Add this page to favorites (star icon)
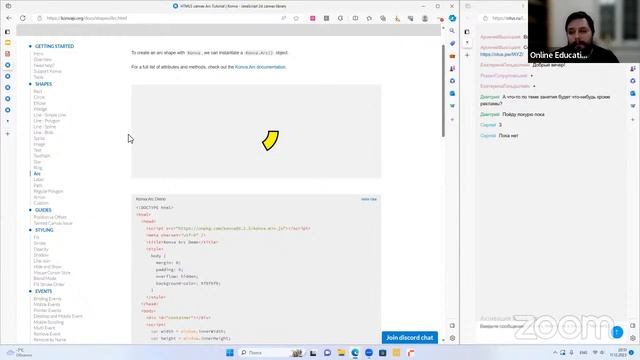Image resolution: width=640 pixels, height=360 pixels. coord(296,18)
